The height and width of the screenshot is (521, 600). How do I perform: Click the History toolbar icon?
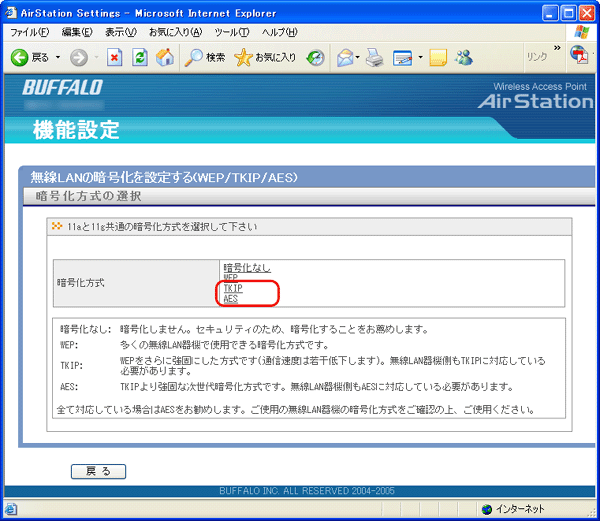coord(316,57)
